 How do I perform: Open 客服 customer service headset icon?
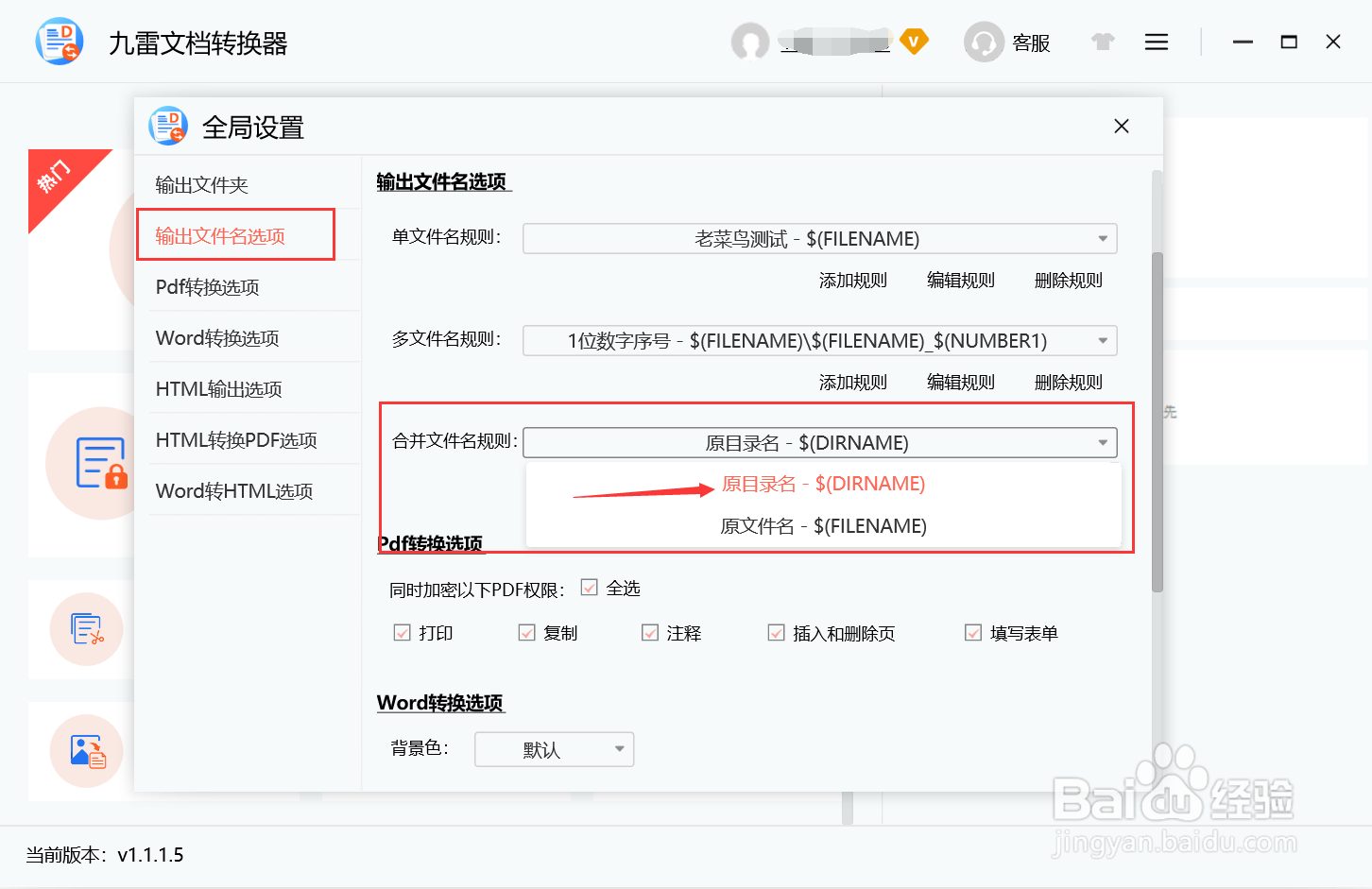pyautogui.click(x=984, y=42)
